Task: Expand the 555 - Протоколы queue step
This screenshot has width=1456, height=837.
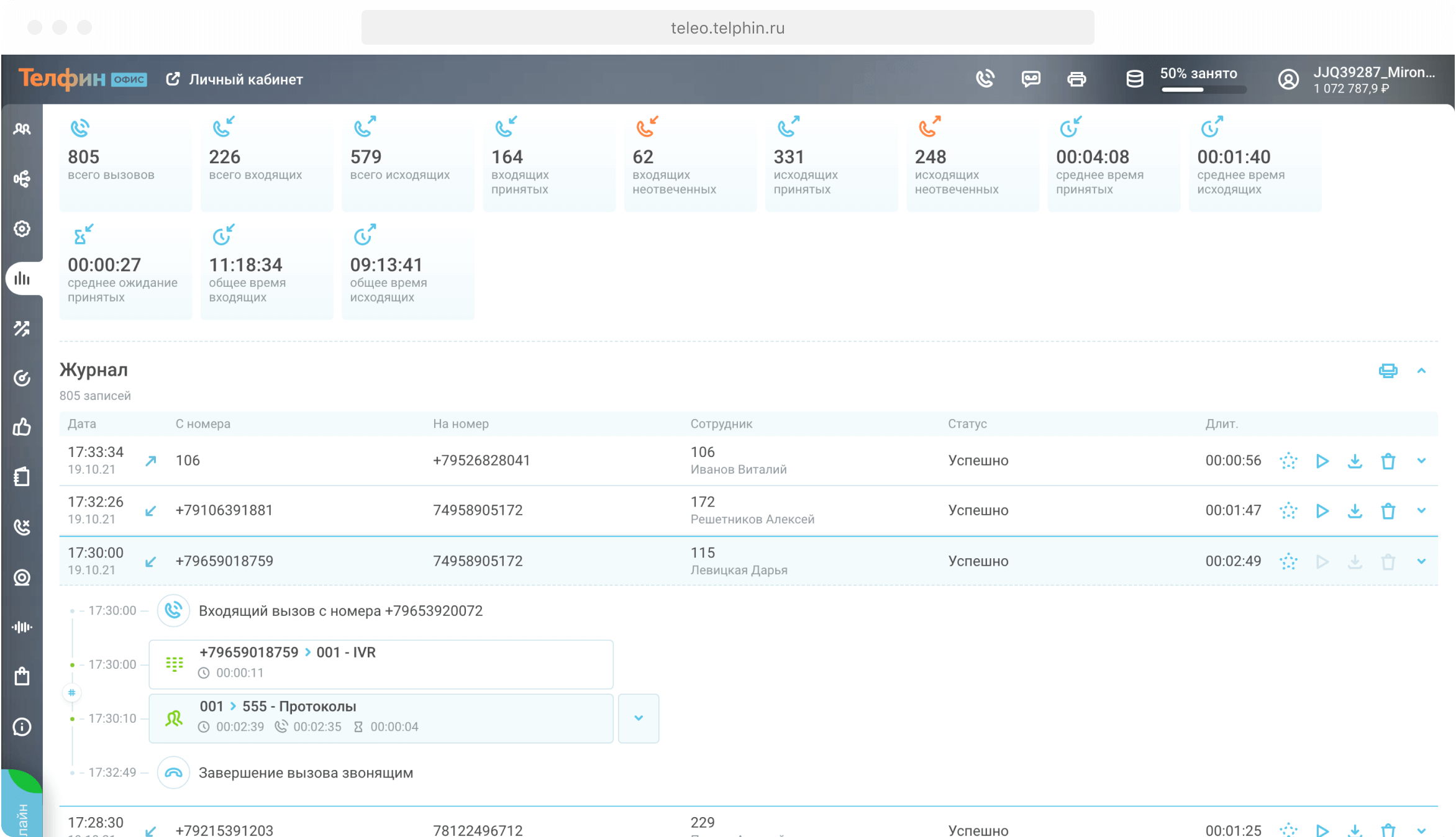Action: [x=639, y=718]
